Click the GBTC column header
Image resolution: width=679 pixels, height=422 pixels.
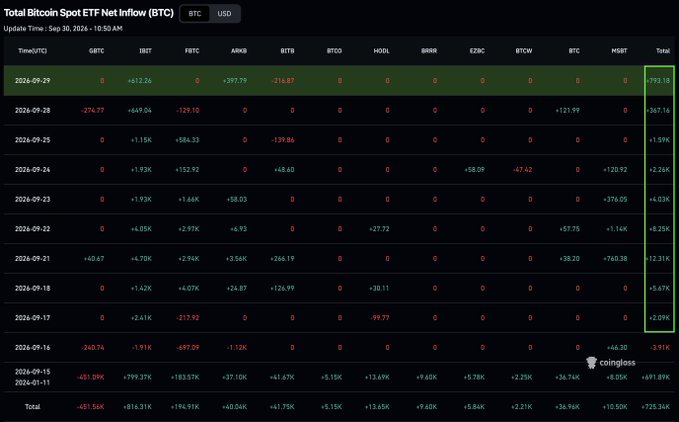click(x=97, y=51)
